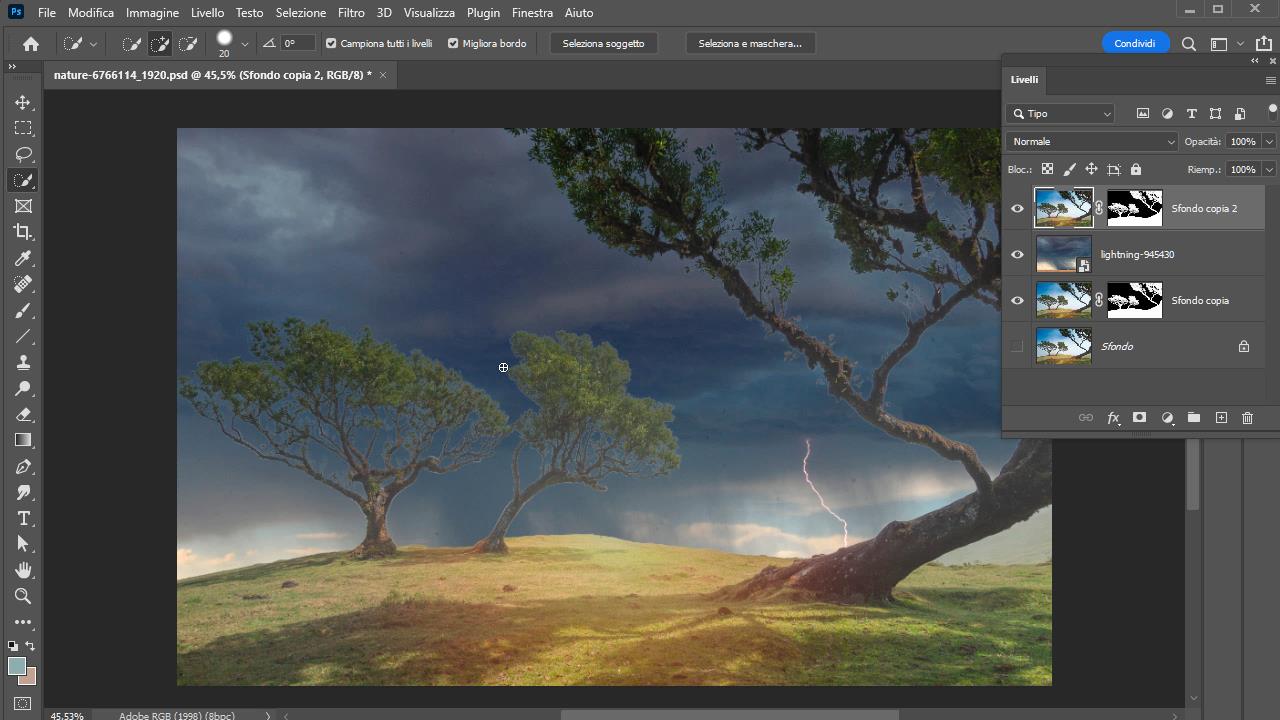Screen dimensions: 1280x720
Task: Open the search magnifier in top bar
Action: point(1189,44)
